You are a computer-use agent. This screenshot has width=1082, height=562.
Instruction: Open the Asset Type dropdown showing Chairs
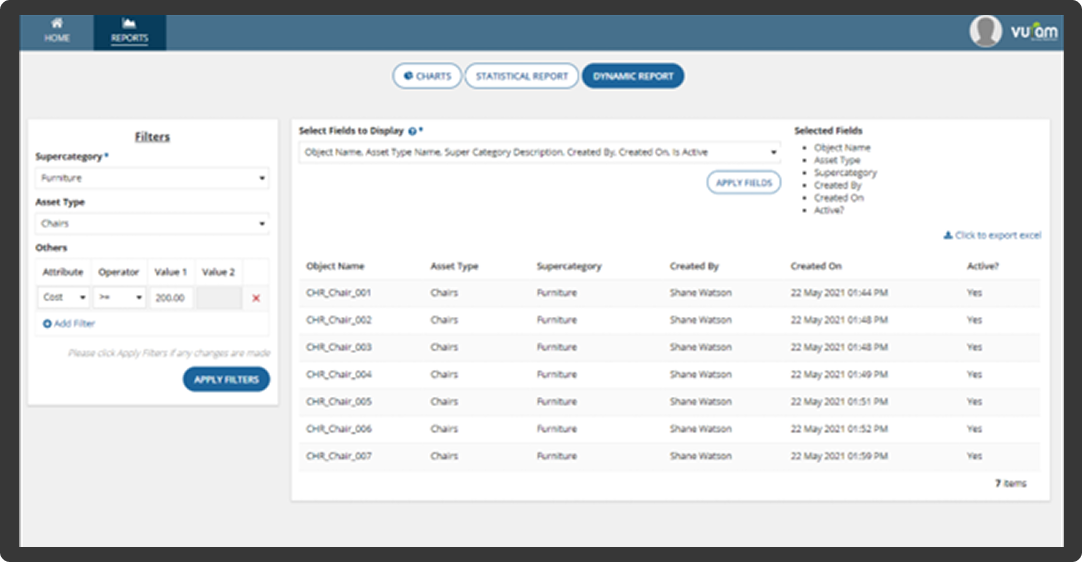[x=152, y=224]
